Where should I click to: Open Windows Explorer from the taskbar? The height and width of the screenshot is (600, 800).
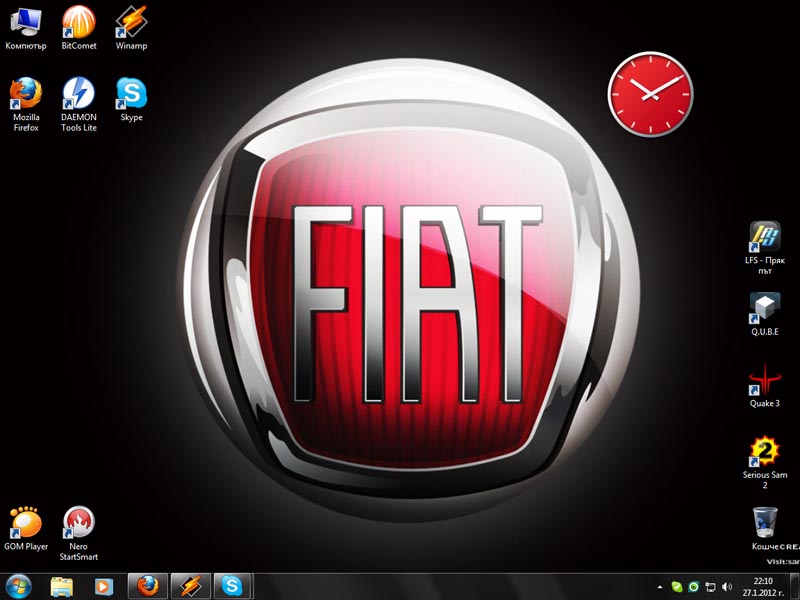coord(62,586)
